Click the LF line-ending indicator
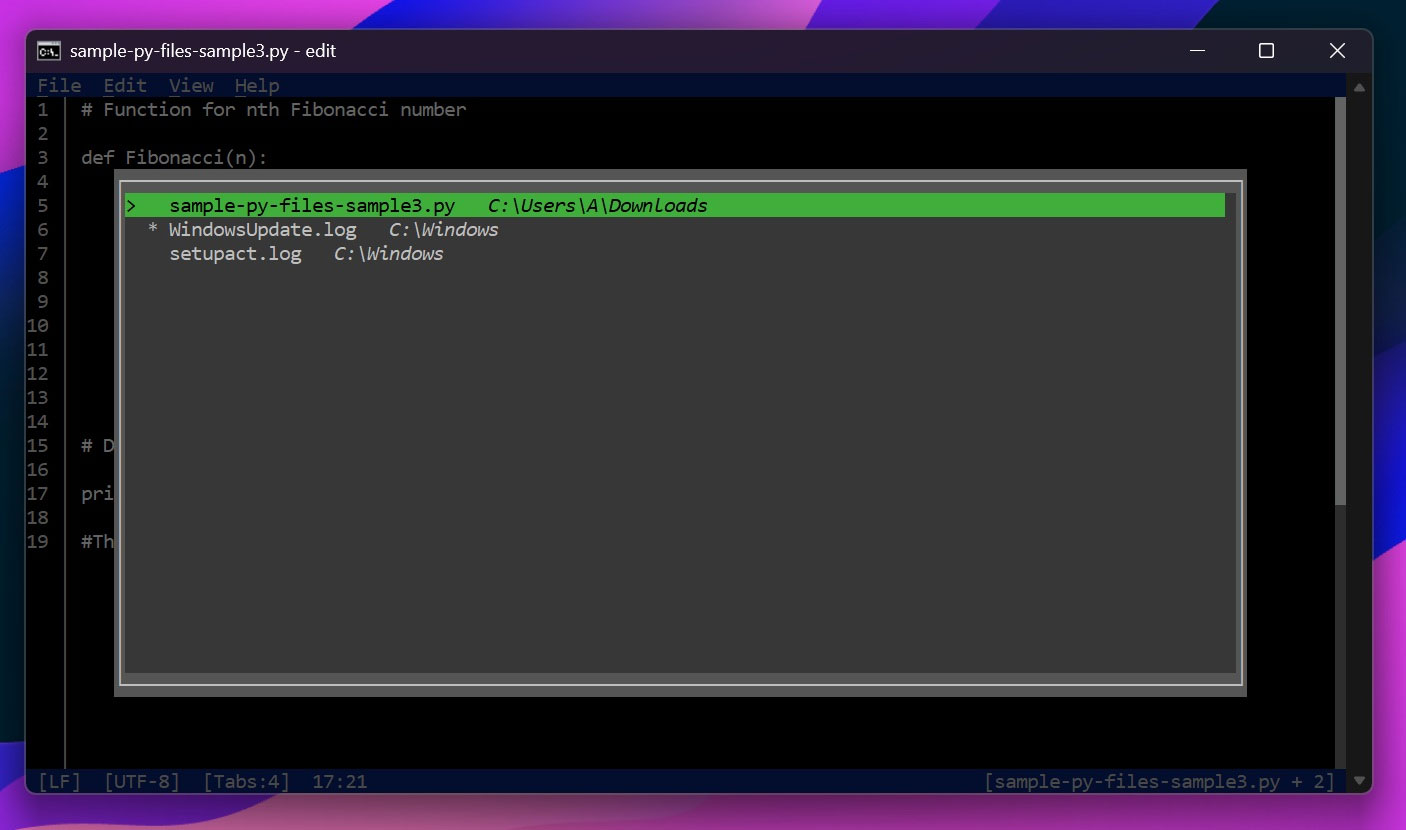The image size is (1406, 830). click(x=58, y=782)
